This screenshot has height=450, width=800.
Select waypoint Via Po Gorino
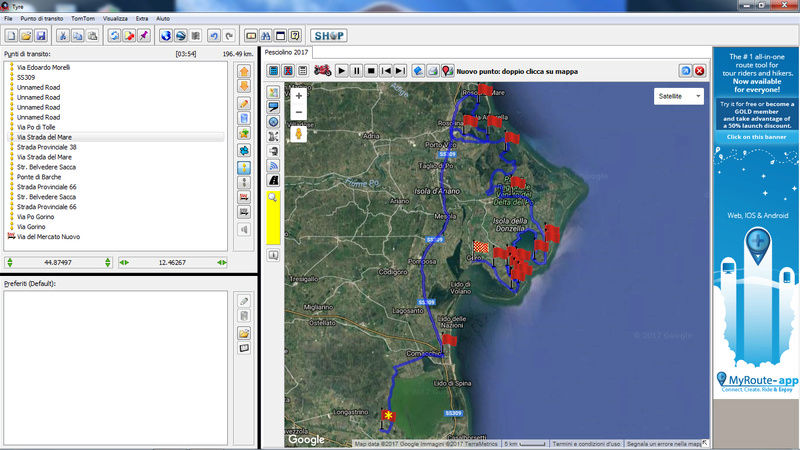click(35, 217)
